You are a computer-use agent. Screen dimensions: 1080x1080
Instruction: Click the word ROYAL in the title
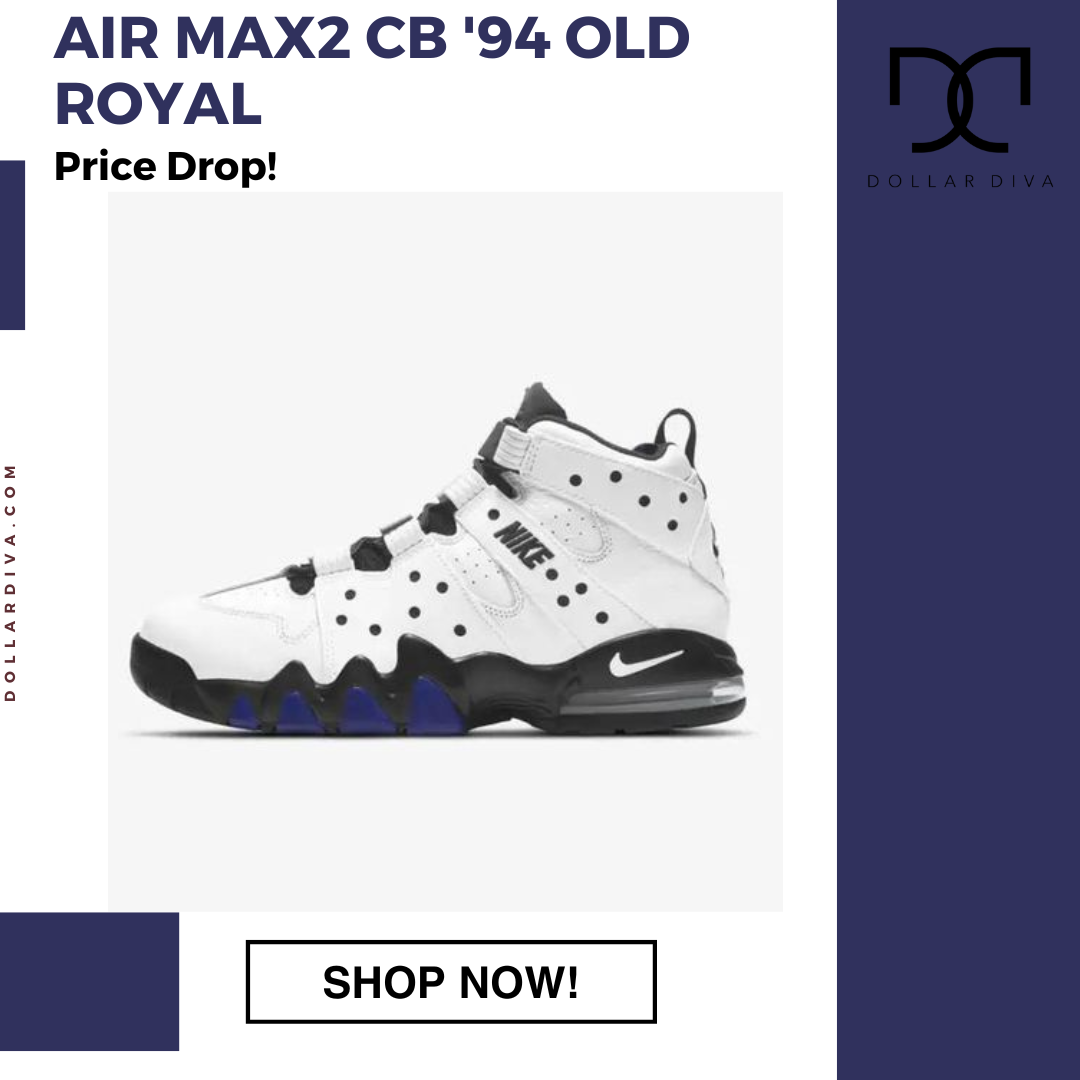tap(158, 104)
